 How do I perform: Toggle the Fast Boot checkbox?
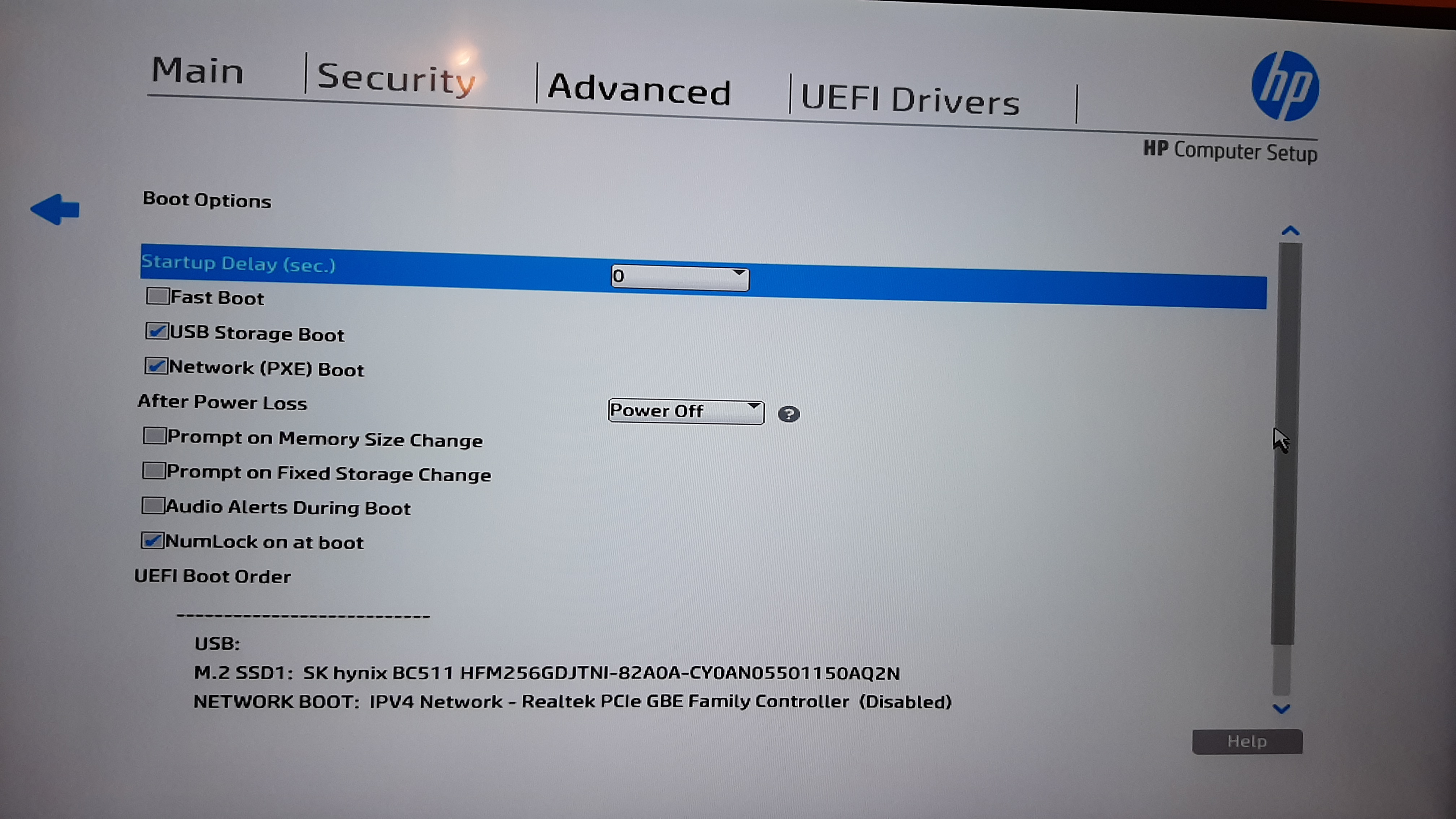(x=157, y=296)
